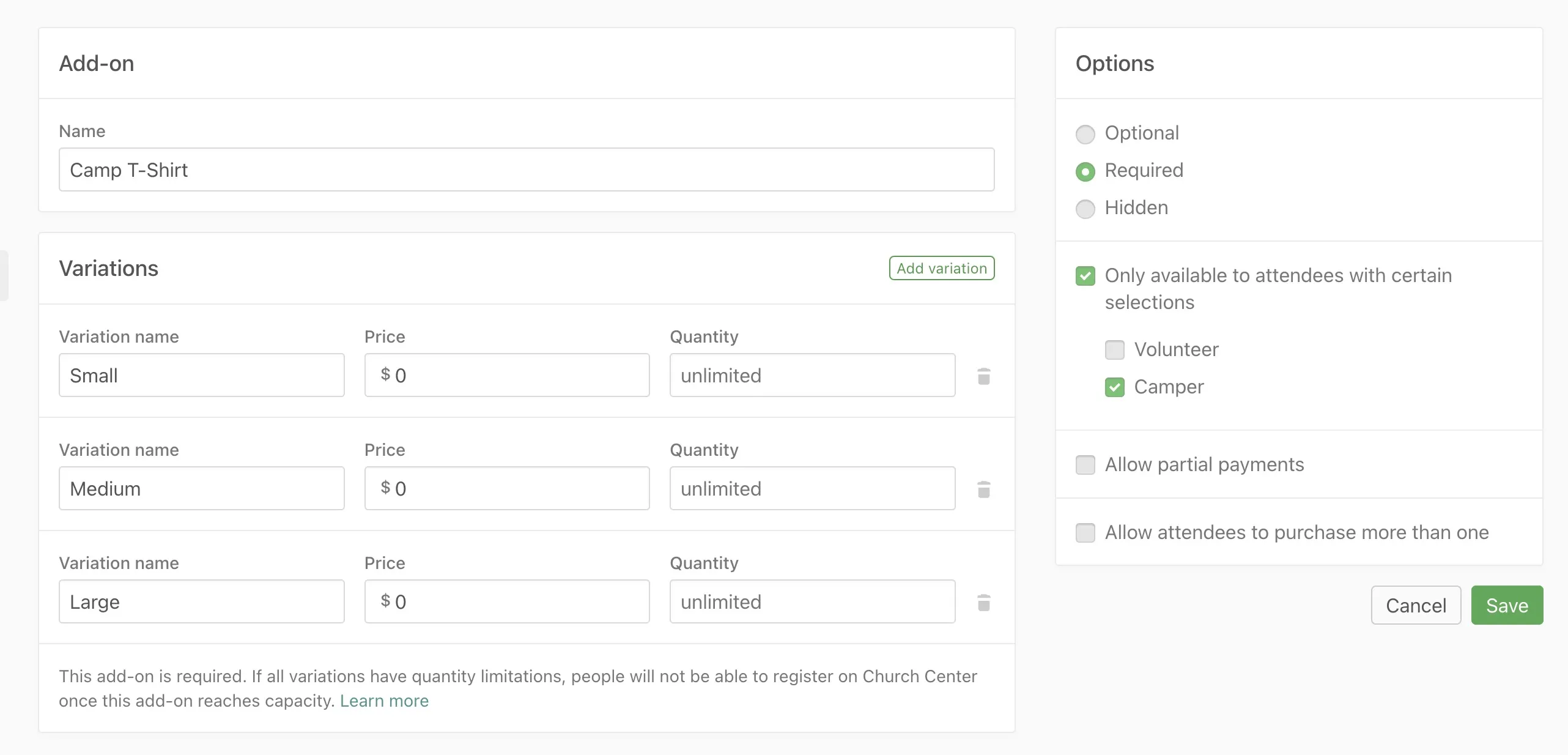Viewport: 1568px width, 755px height.
Task: Uncheck the Camper checkbox
Action: (1114, 387)
